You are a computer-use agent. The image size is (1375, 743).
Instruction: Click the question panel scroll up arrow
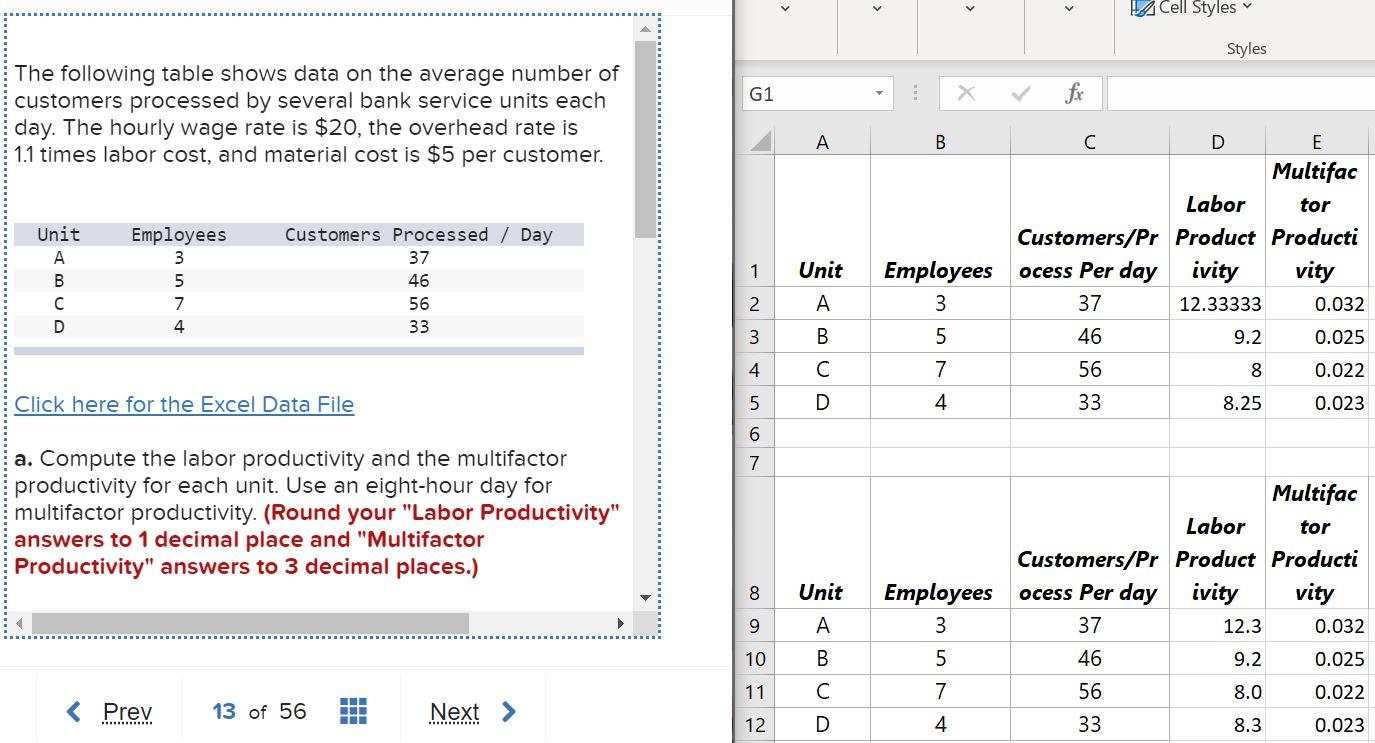click(x=645, y=29)
